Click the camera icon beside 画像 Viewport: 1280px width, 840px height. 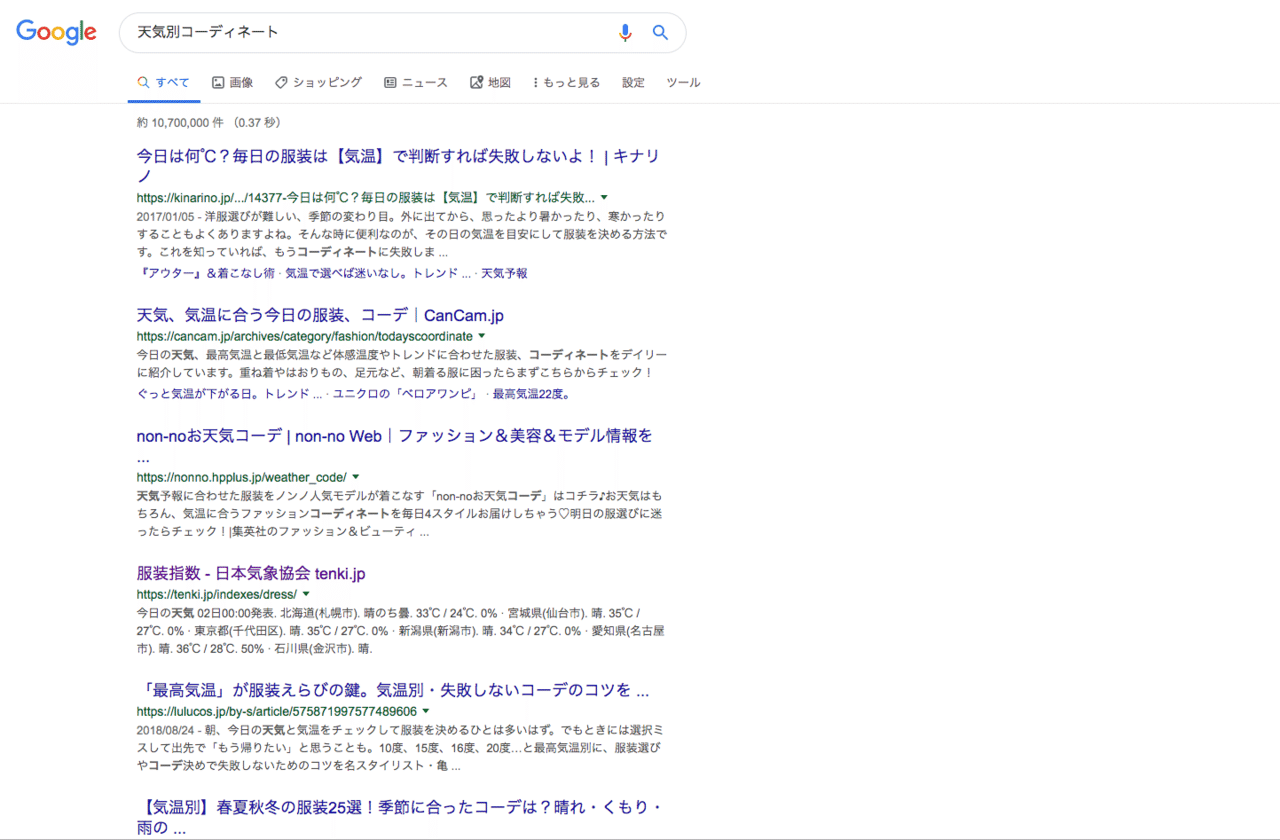pos(216,81)
